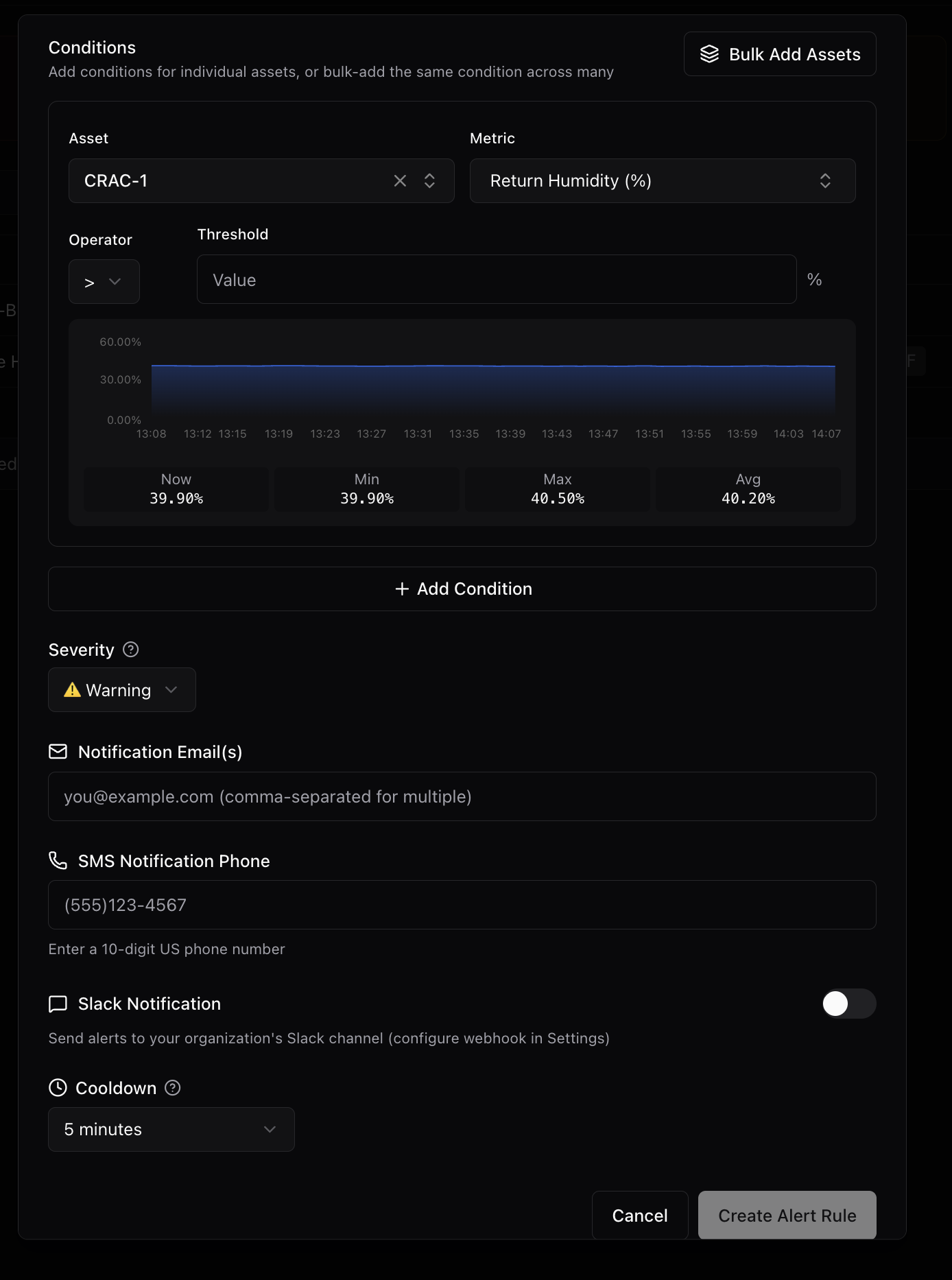Image resolution: width=952 pixels, height=1280 pixels.
Task: Open the Asset combo box chevrons
Action: click(x=429, y=180)
